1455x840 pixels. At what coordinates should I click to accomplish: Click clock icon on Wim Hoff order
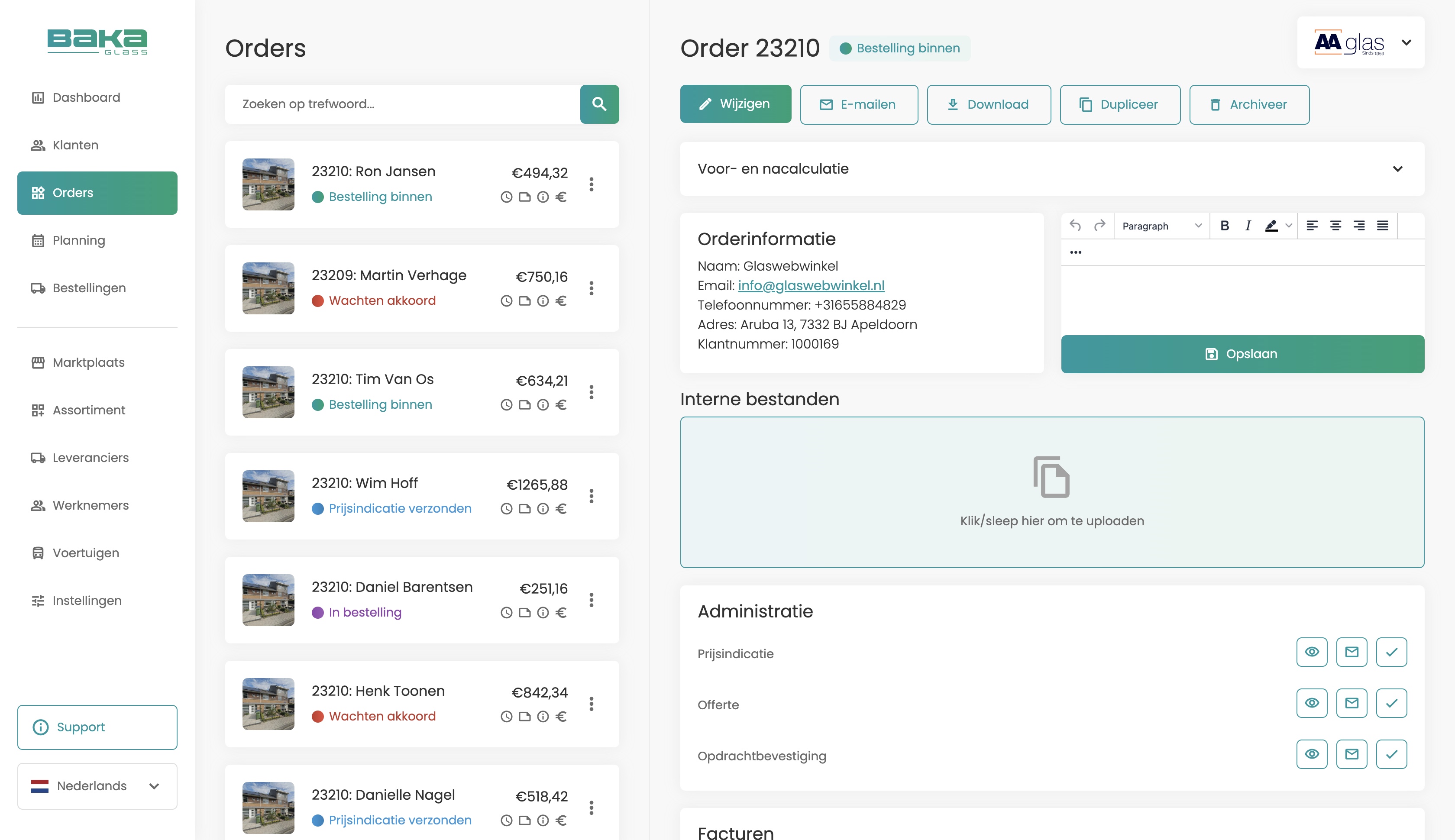[x=506, y=508]
